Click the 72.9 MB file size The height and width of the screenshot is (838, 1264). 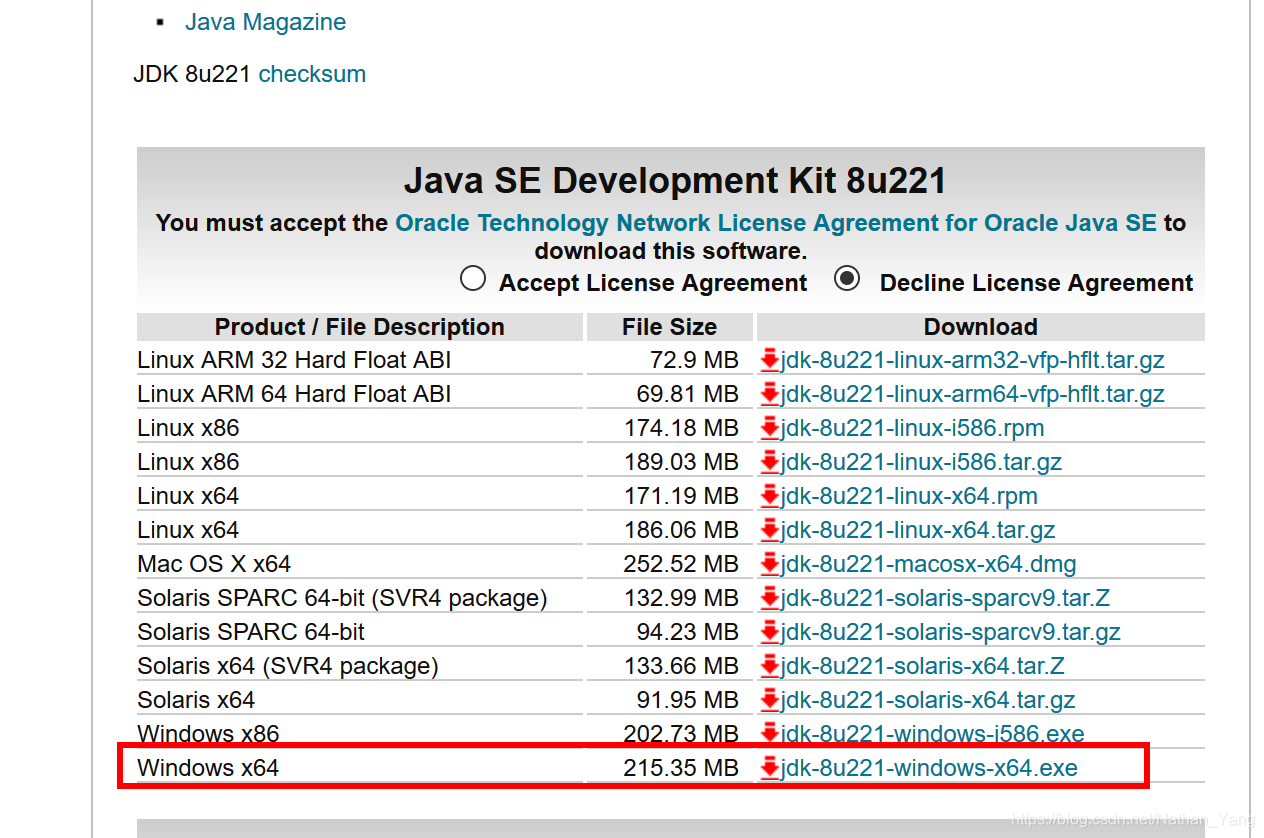pos(694,360)
